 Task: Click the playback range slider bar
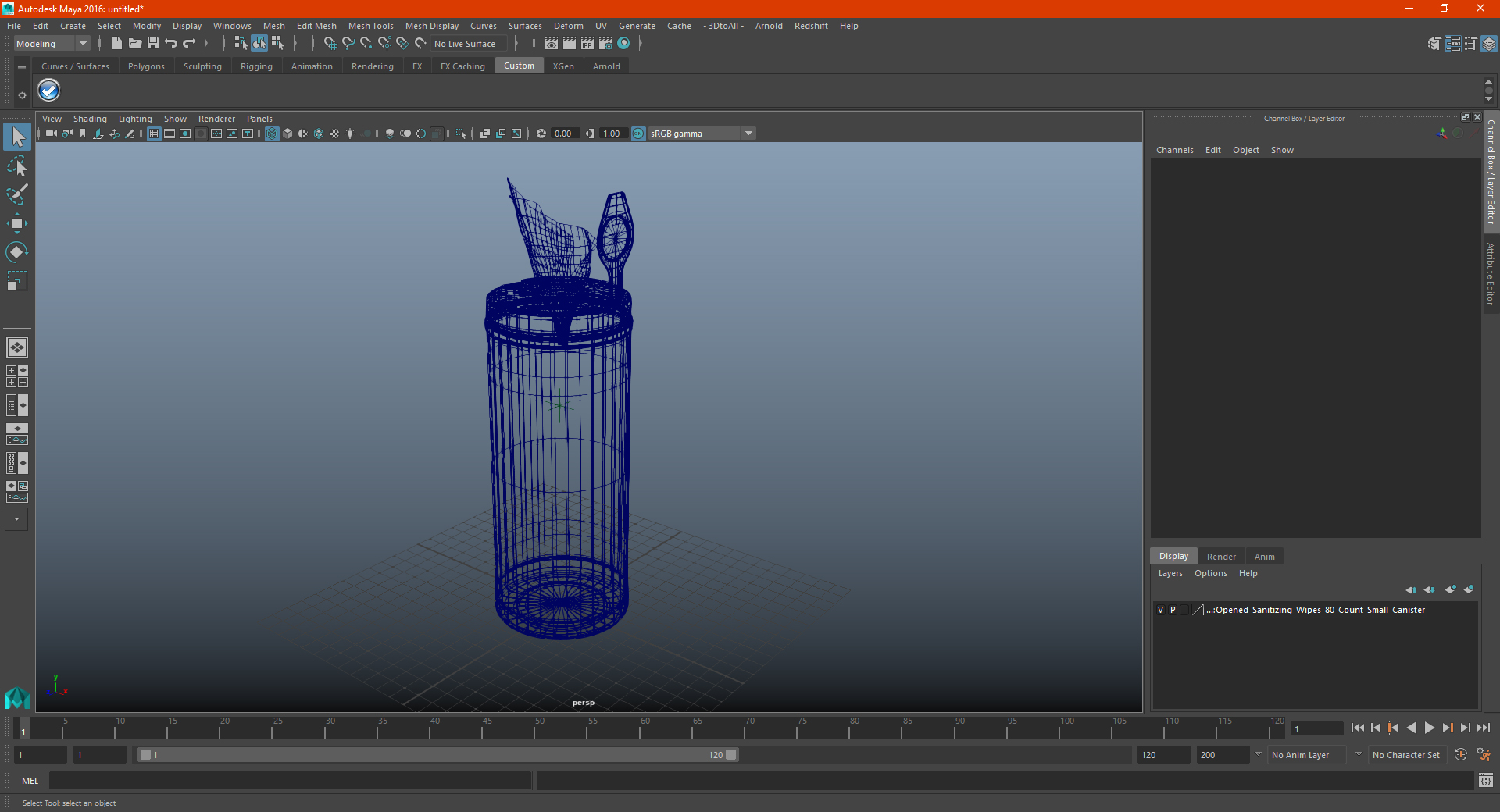437,755
